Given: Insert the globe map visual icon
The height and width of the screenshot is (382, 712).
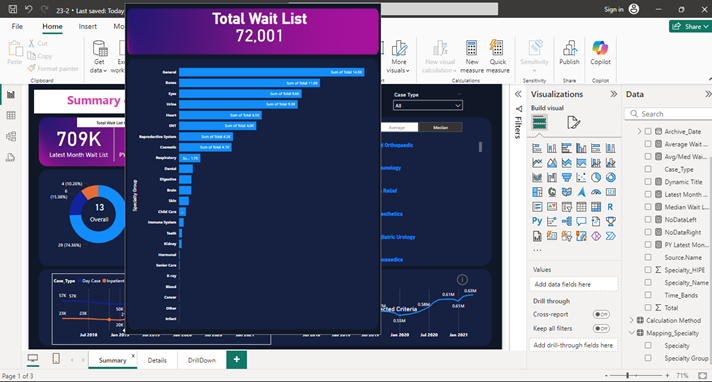Looking at the screenshot, I should 552,192.
